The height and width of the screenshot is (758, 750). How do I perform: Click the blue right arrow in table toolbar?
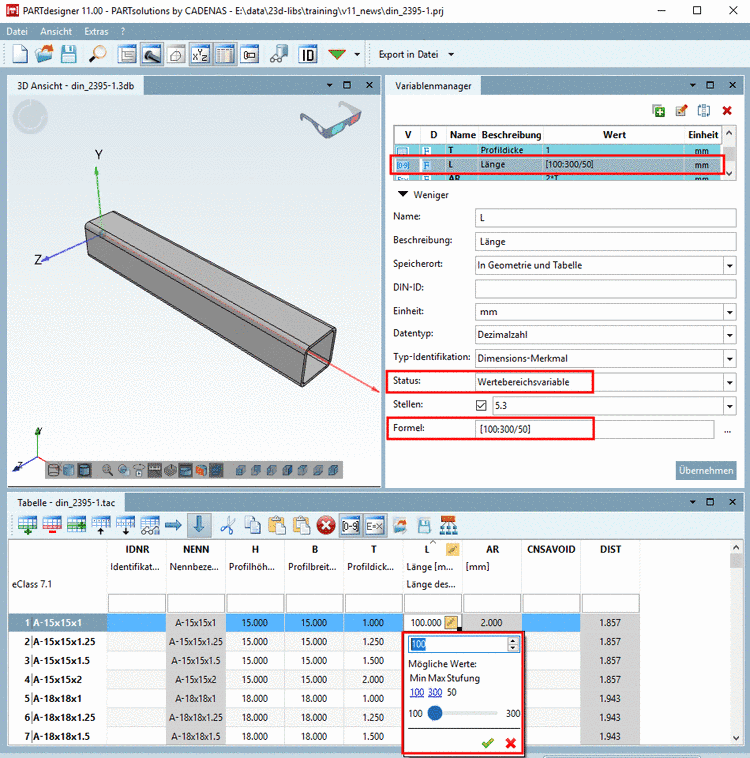[x=173, y=525]
